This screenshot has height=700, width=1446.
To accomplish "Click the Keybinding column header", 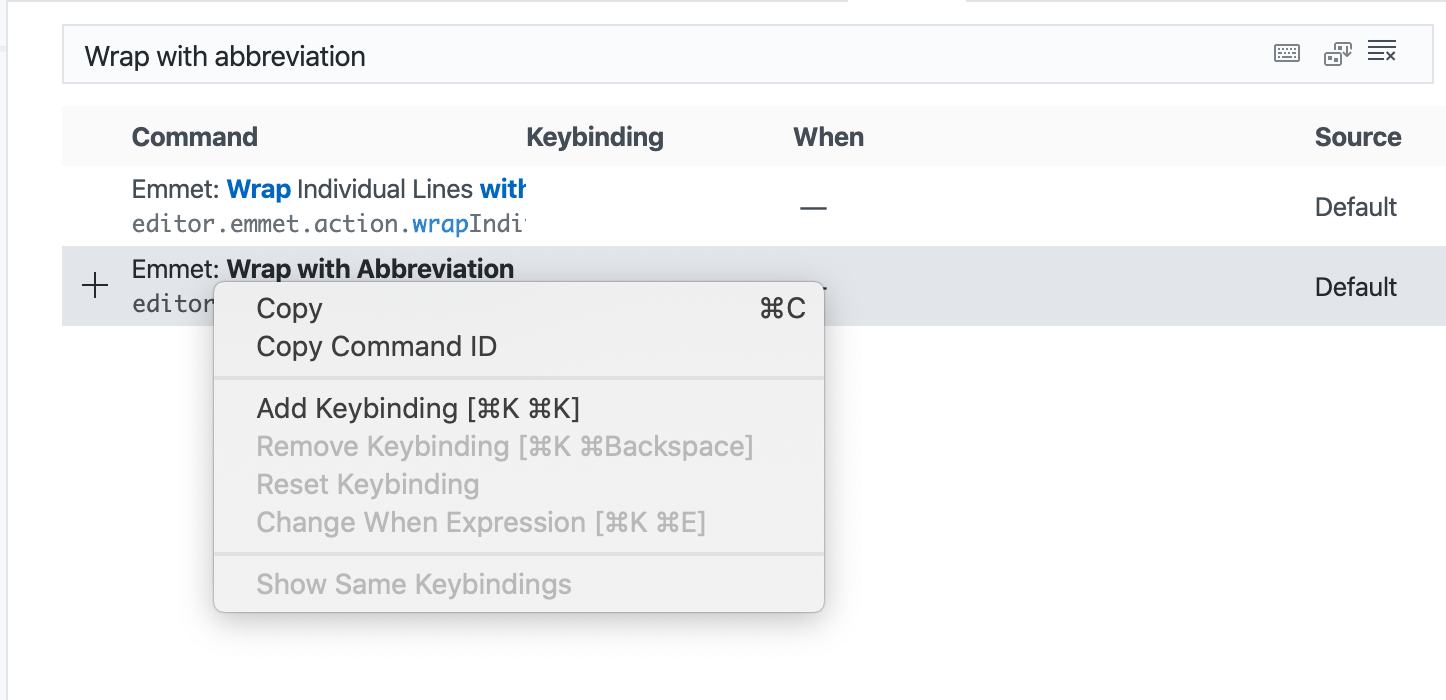I will tap(594, 137).
